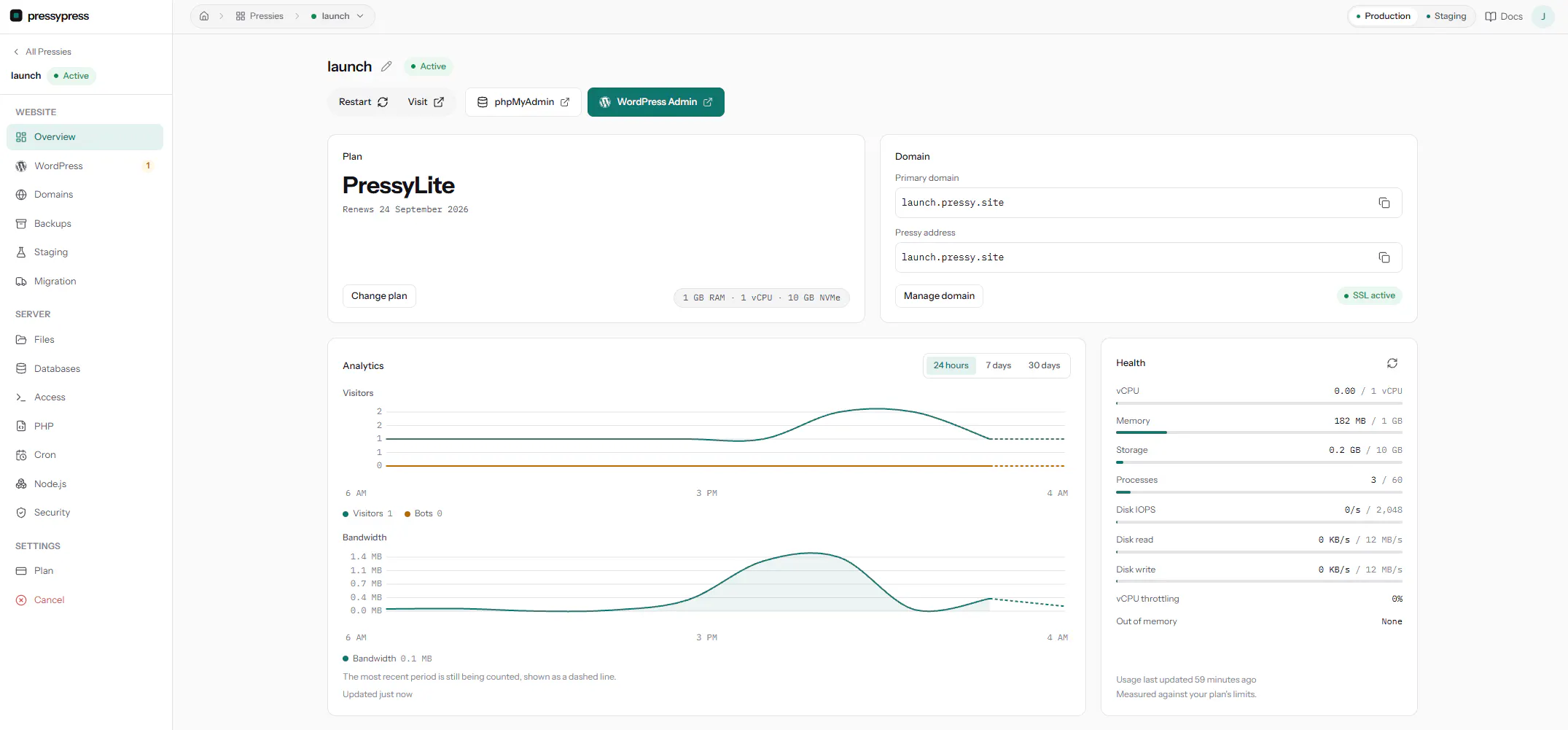Toggle the Visitors legend entry
1568x730 pixels.
point(367,513)
